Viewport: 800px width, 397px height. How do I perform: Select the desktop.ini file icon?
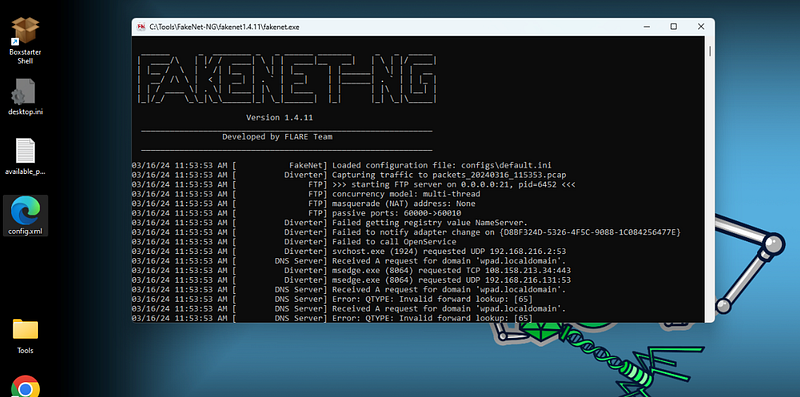click(x=25, y=97)
